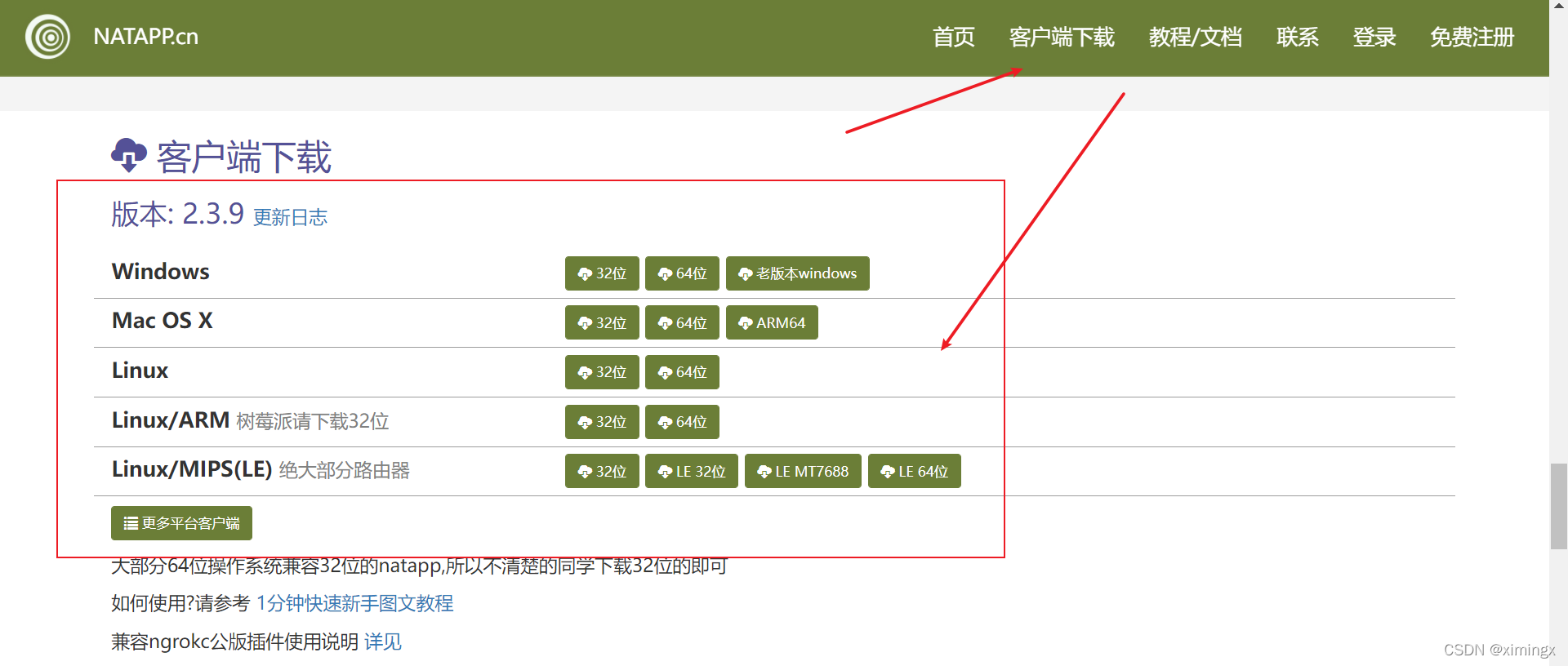Click the Mac OS X row label
1568x666 pixels.
[x=162, y=320]
